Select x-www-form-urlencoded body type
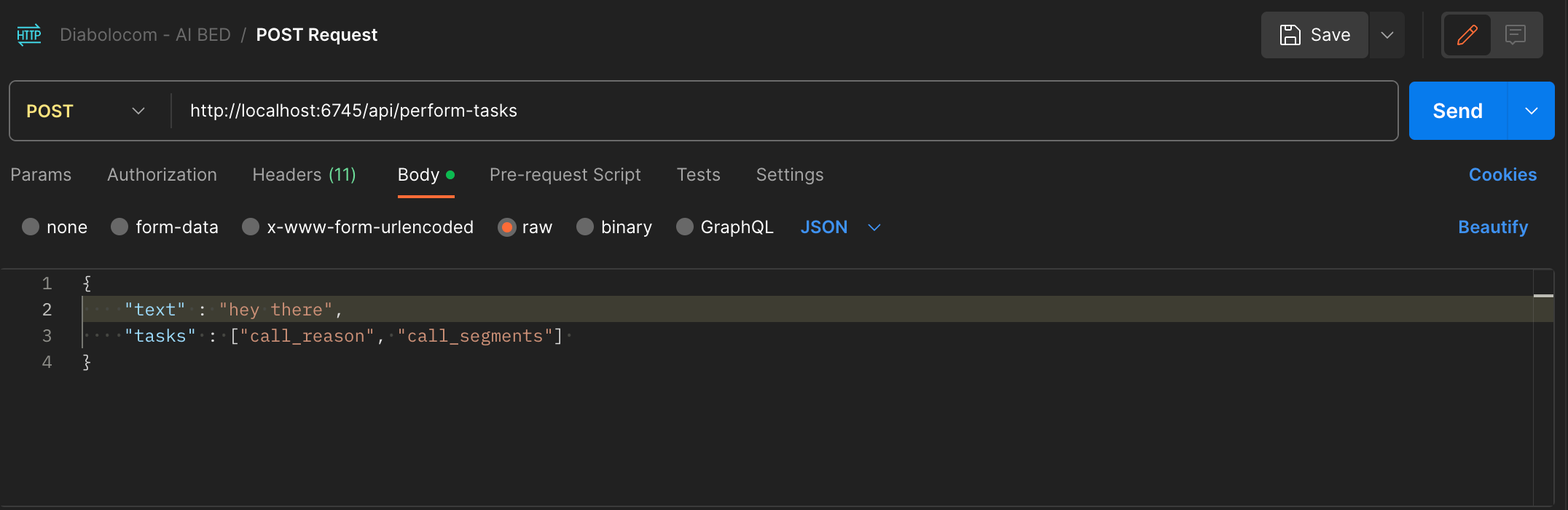 tap(251, 227)
